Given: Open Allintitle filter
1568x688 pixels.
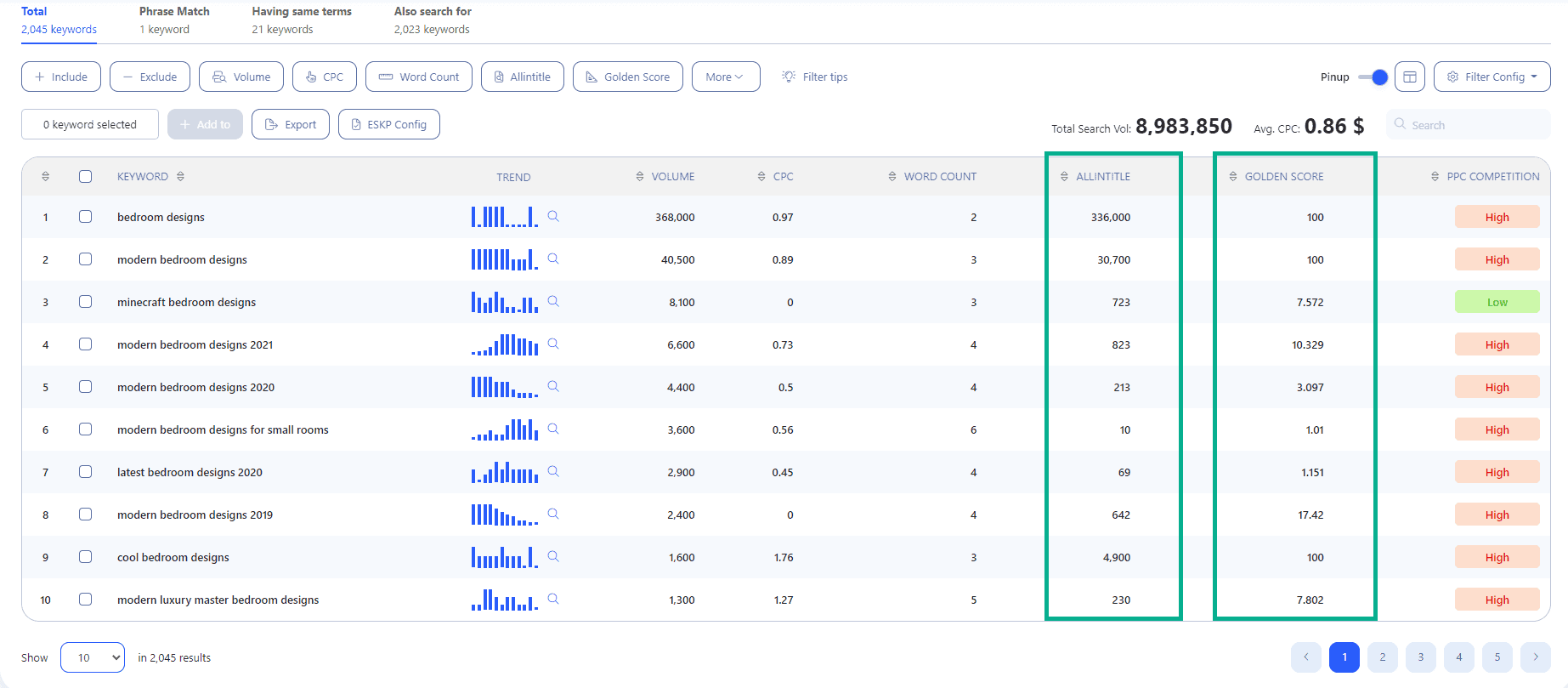Looking at the screenshot, I should 523,77.
